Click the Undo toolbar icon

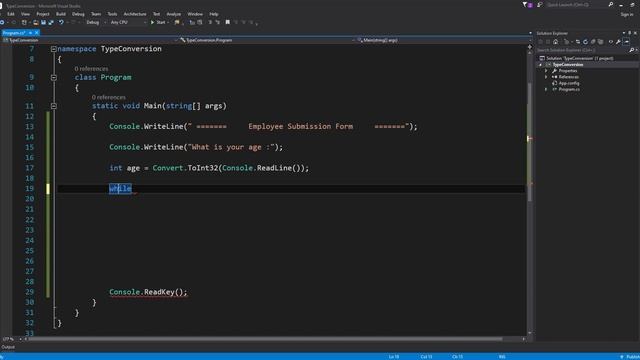click(x=61, y=22)
